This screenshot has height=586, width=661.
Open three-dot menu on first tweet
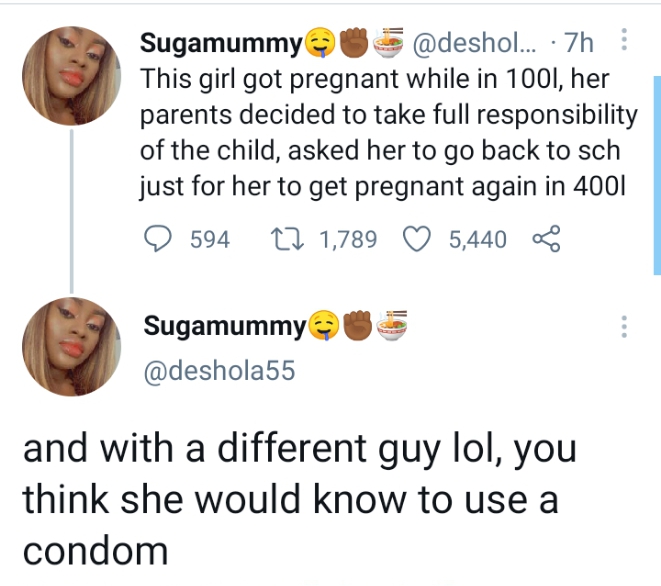(625, 41)
